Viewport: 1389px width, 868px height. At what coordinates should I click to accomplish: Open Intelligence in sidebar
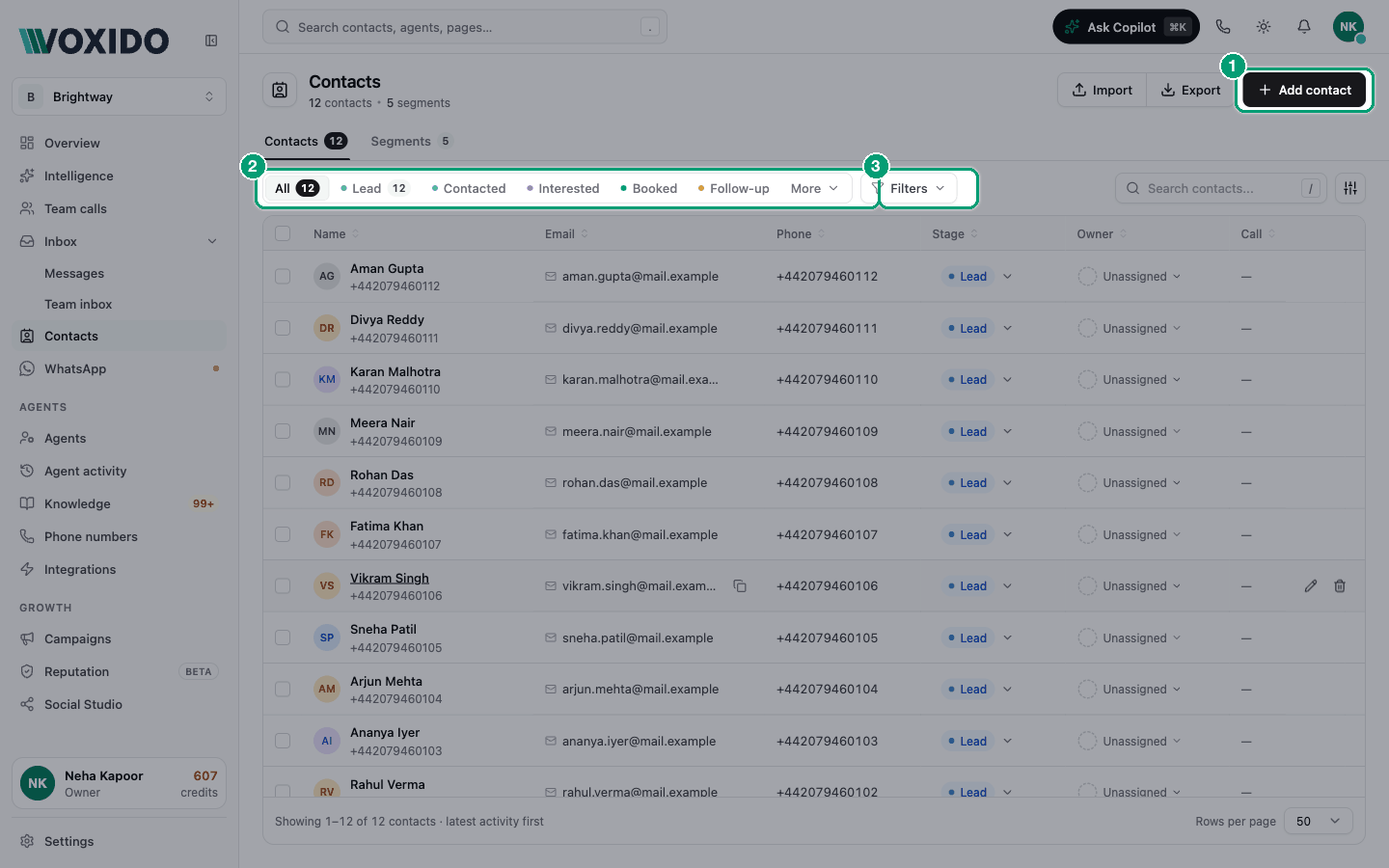click(120, 176)
